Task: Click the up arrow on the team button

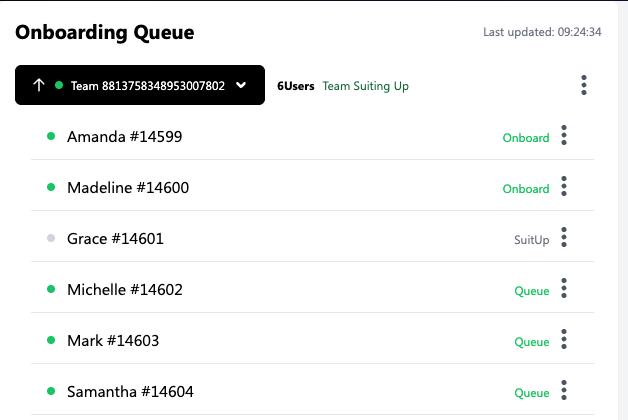Action: tap(39, 86)
